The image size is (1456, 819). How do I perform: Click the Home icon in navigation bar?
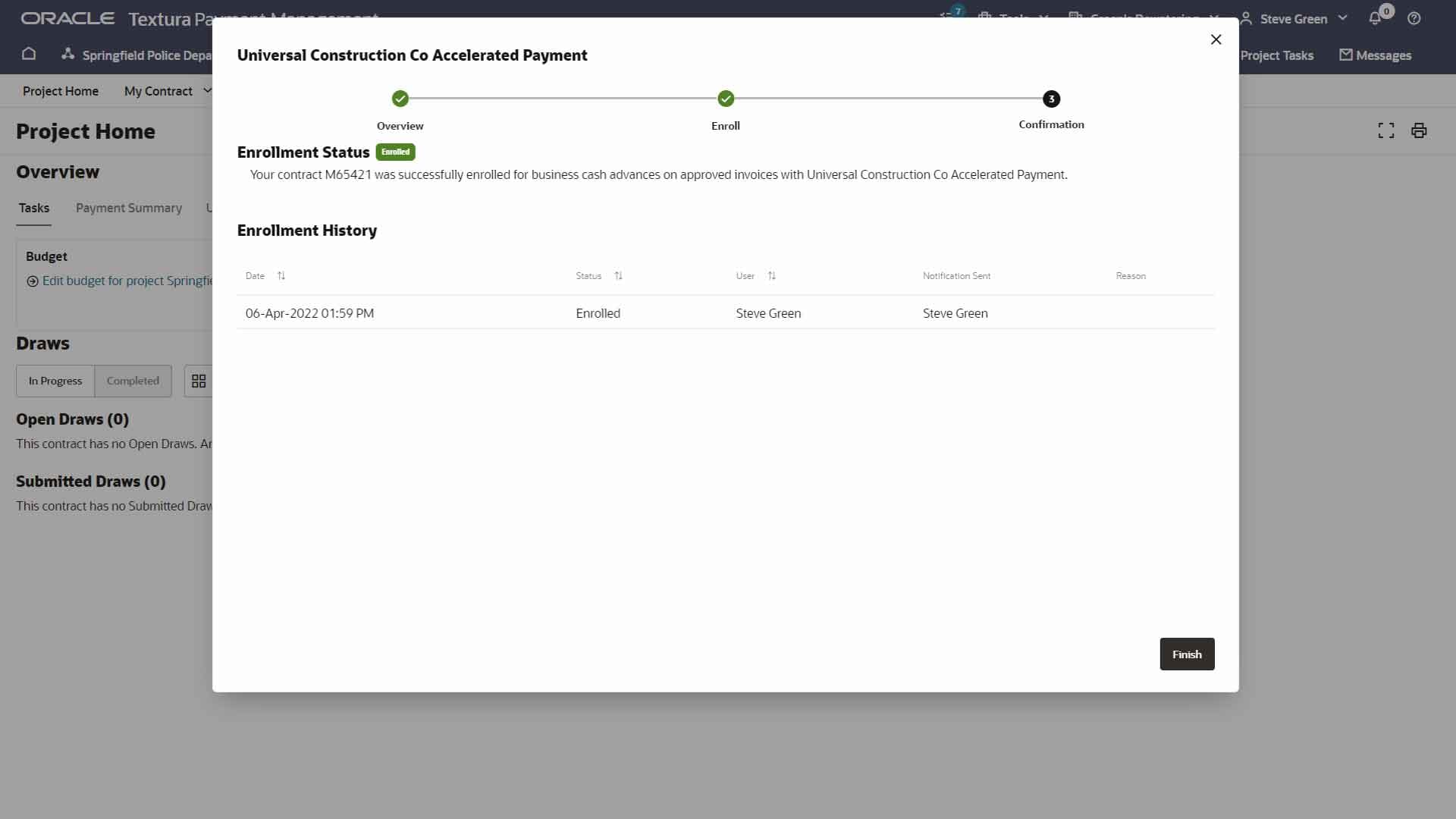click(x=29, y=55)
